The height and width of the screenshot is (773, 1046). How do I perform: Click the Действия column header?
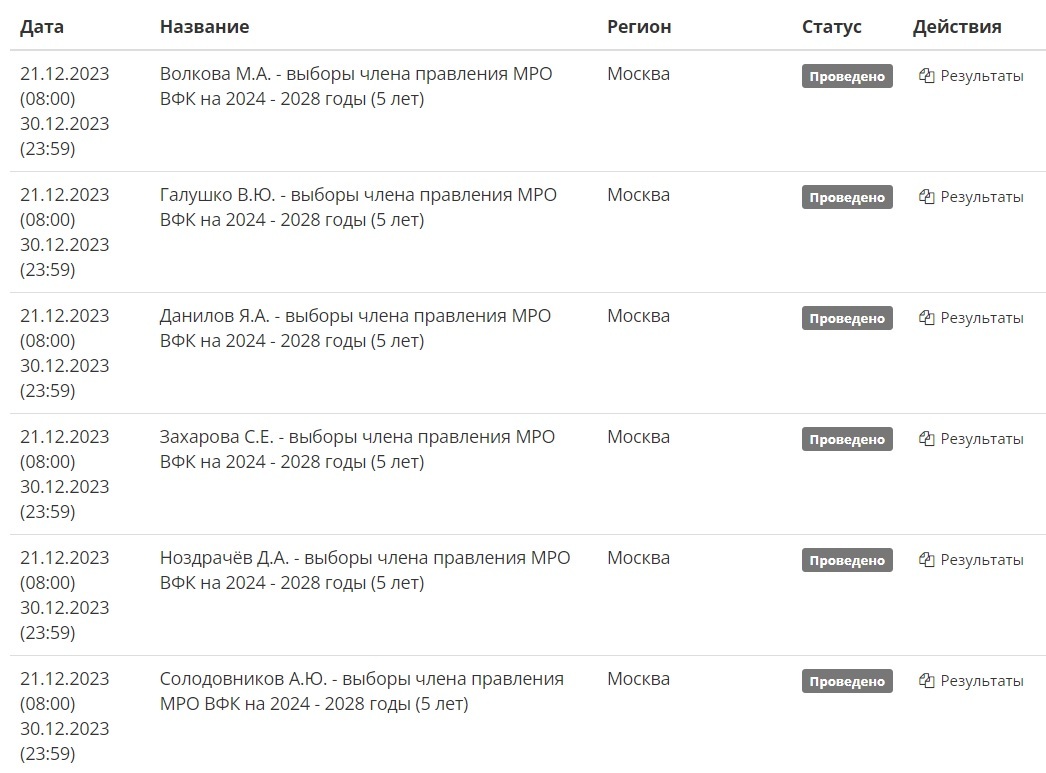pos(957,27)
